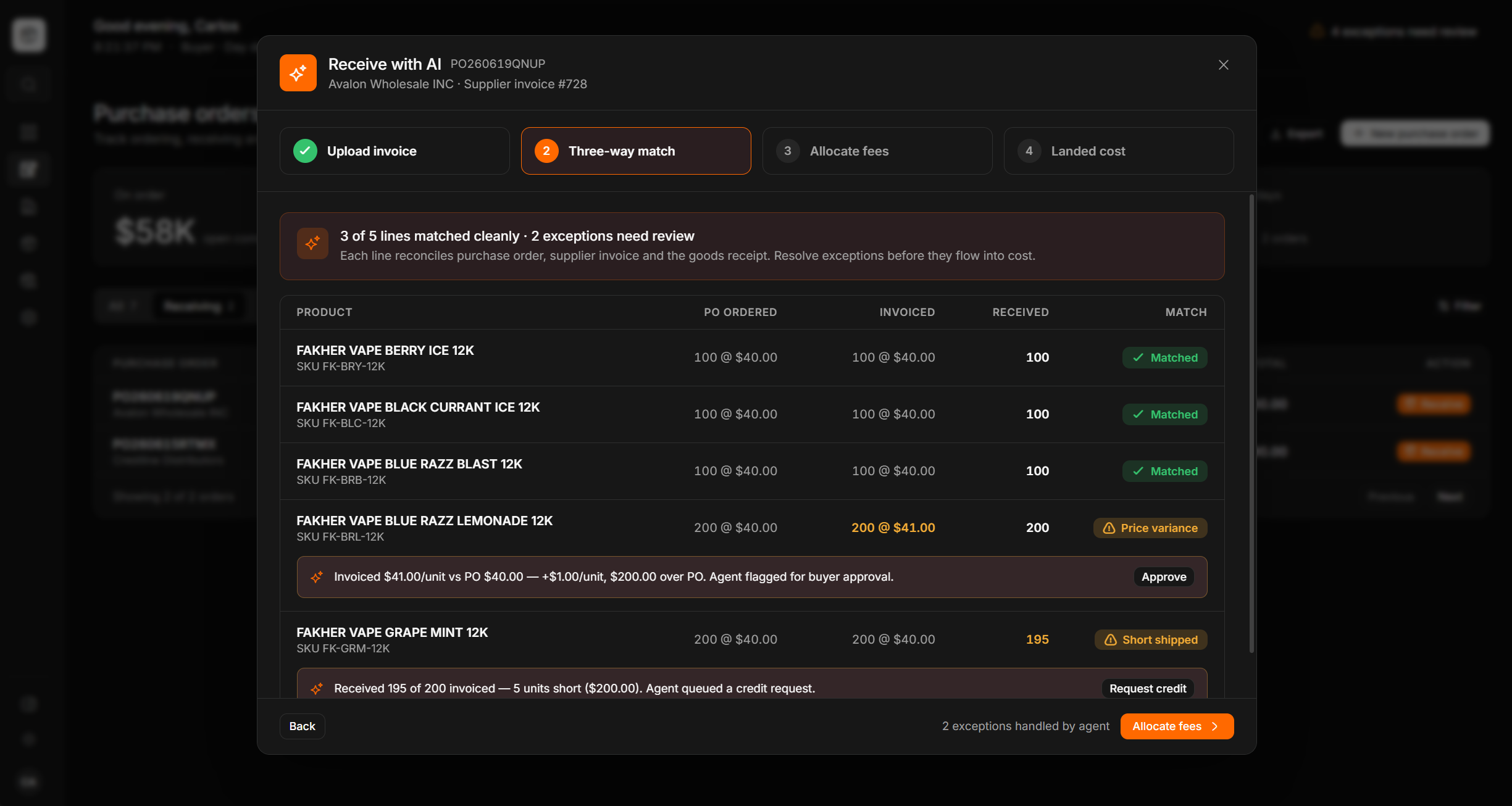The height and width of the screenshot is (806, 1512).
Task: Click the Price variance warning badge
Action: (1150, 528)
